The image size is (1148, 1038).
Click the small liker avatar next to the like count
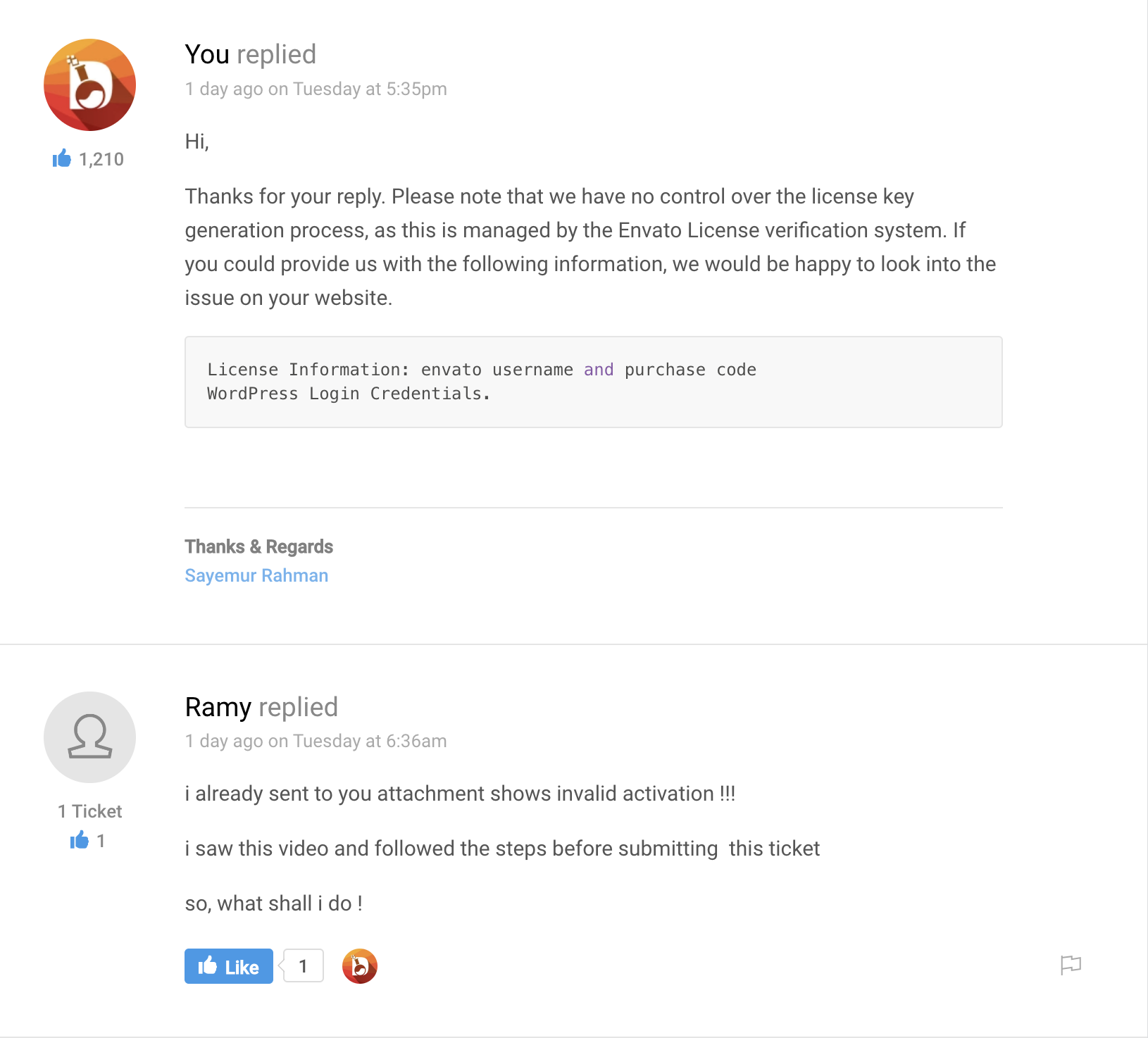tap(360, 966)
